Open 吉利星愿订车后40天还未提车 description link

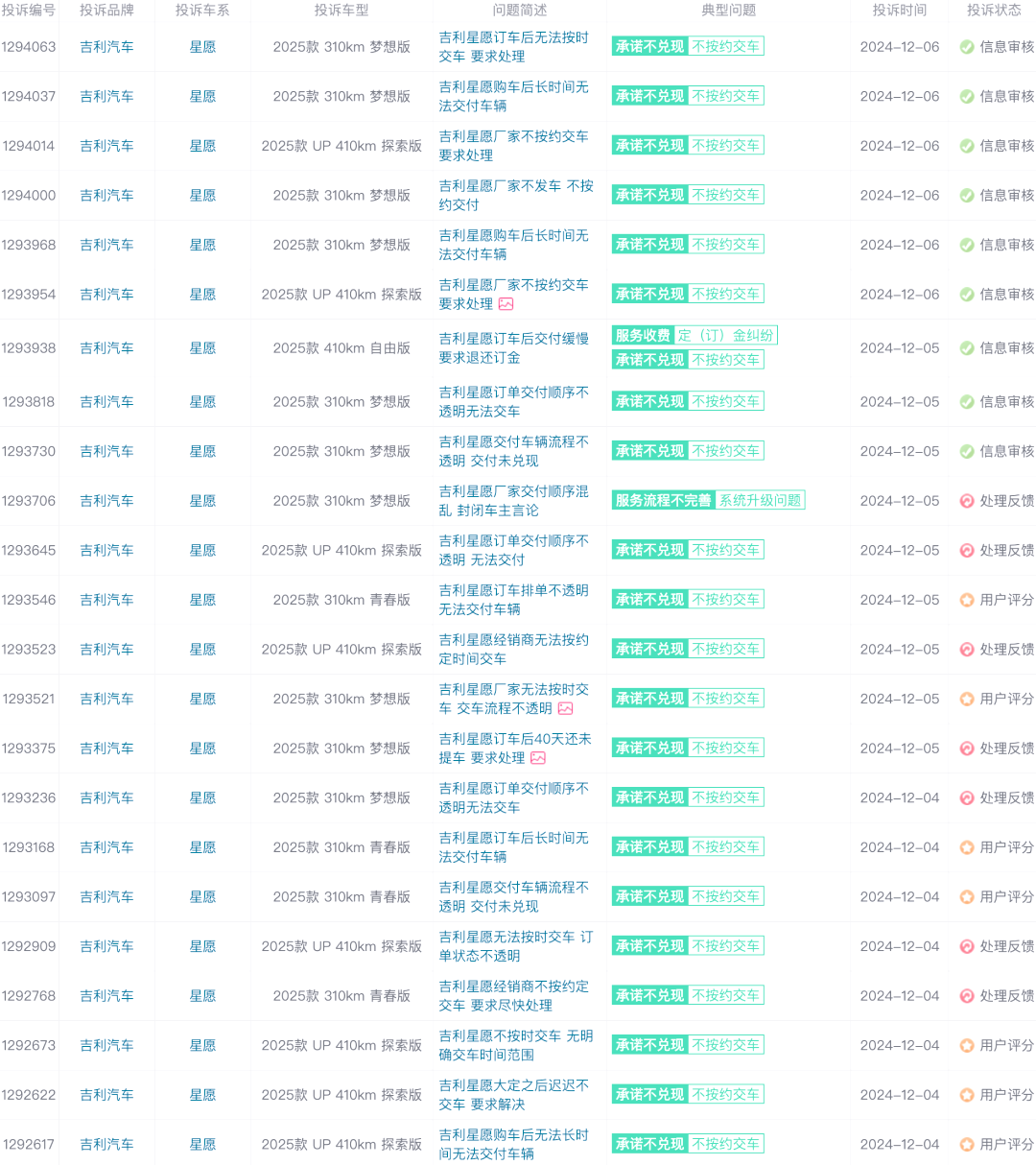click(x=515, y=749)
